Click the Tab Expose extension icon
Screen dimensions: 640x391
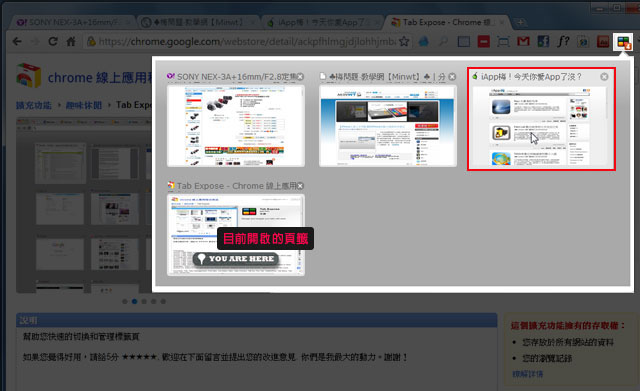pos(623,42)
